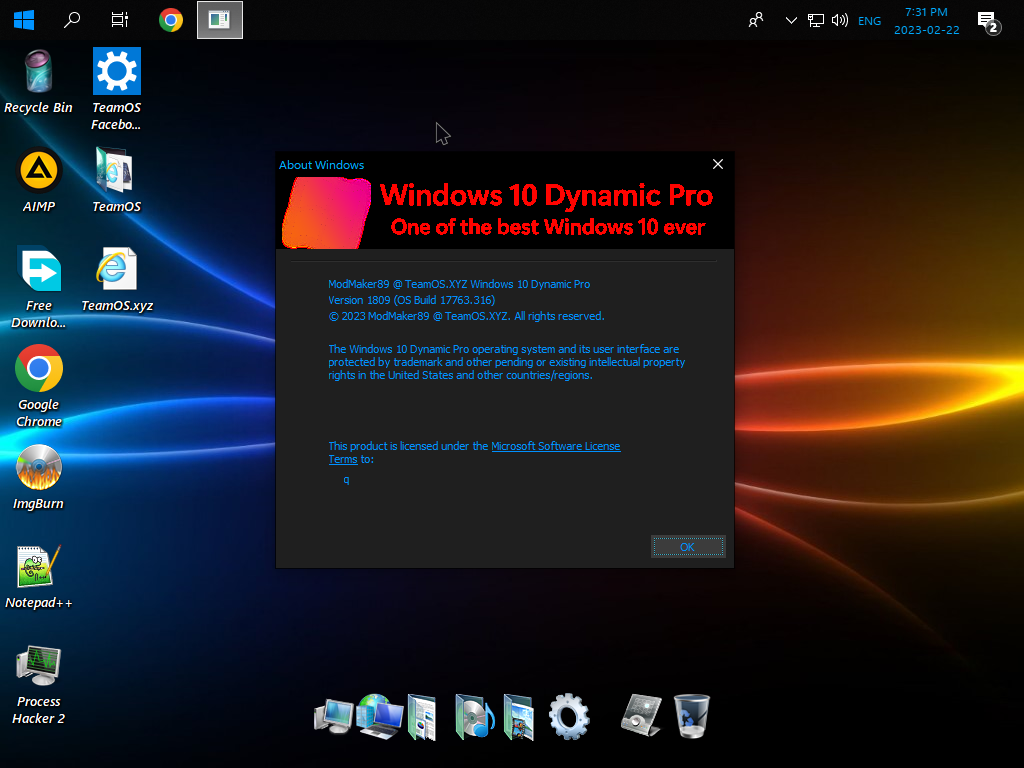Viewport: 1024px width, 768px height.
Task: Open the Task View taskbar button
Action: [x=120, y=20]
